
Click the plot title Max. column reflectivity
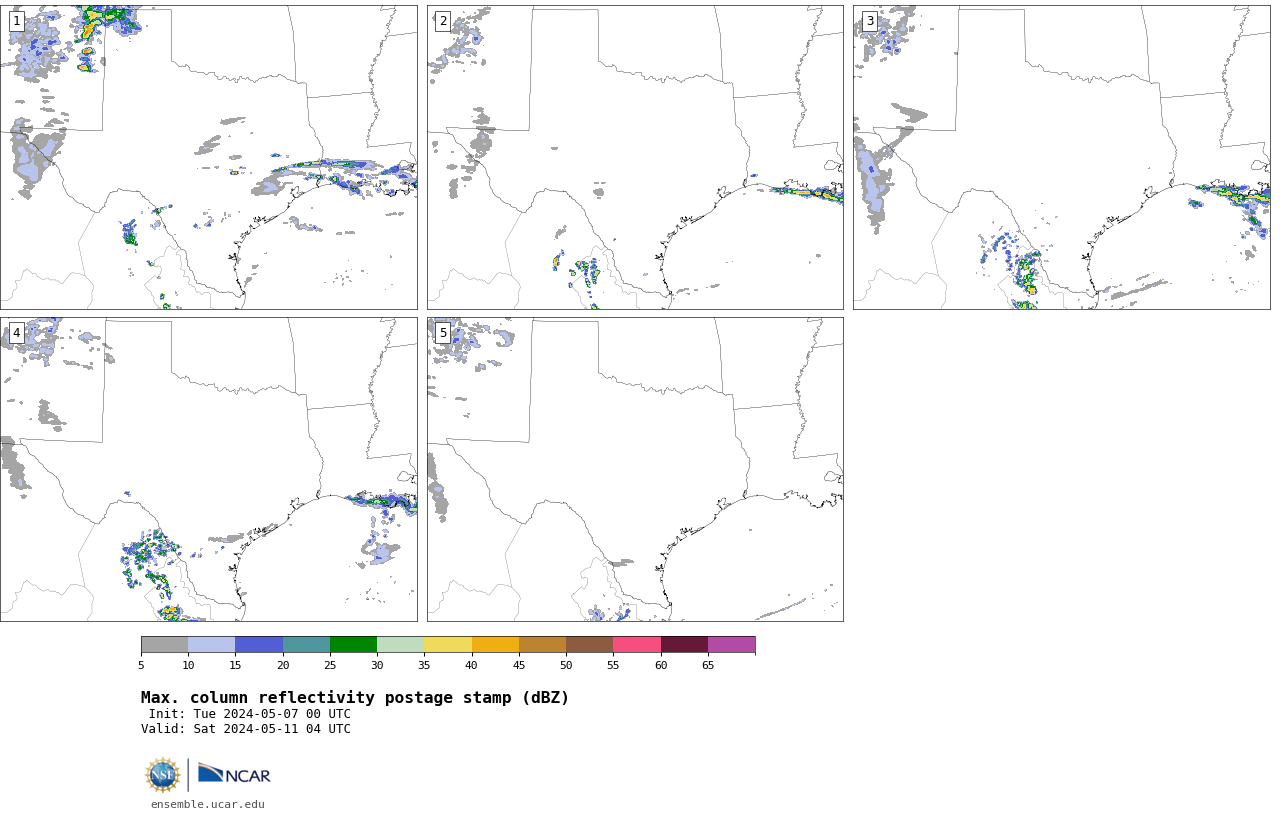pyautogui.click(x=355, y=698)
